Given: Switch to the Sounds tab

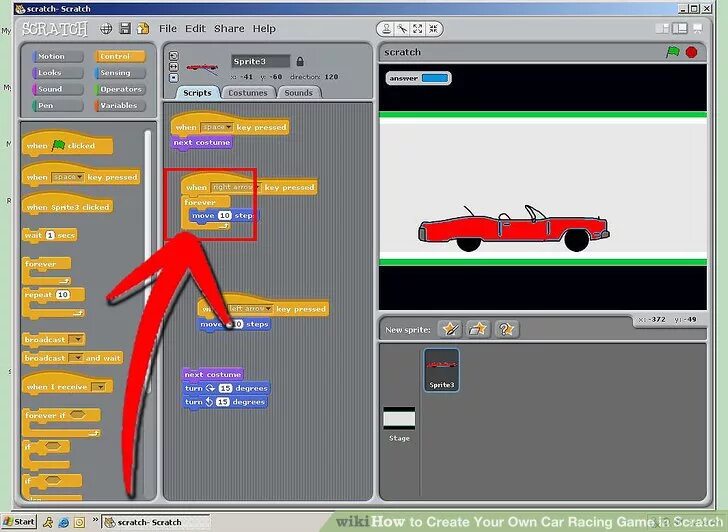Looking at the screenshot, I should tap(299, 93).
